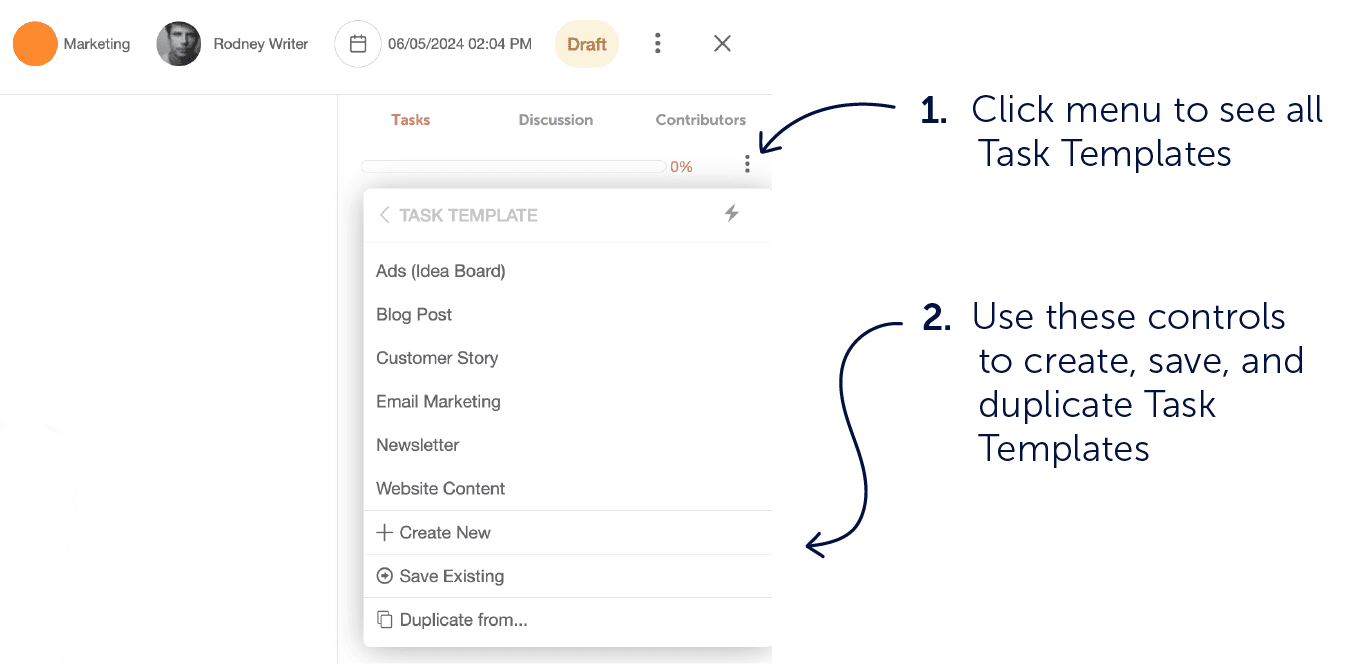Viewport: 1361px width, 666px height.
Task: Click Create New template option
Action: pyautogui.click(x=568, y=533)
